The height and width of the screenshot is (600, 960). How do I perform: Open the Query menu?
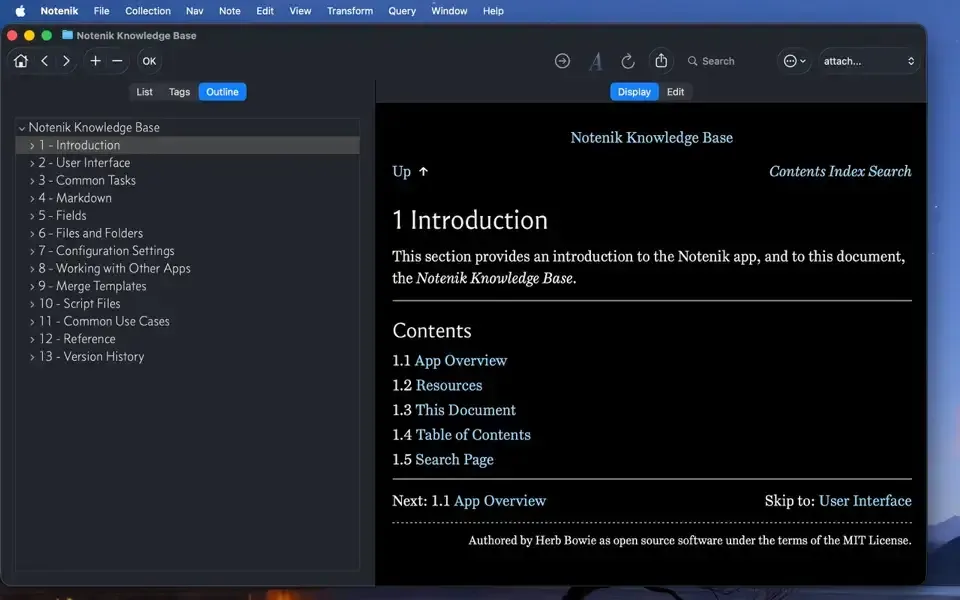(x=402, y=11)
